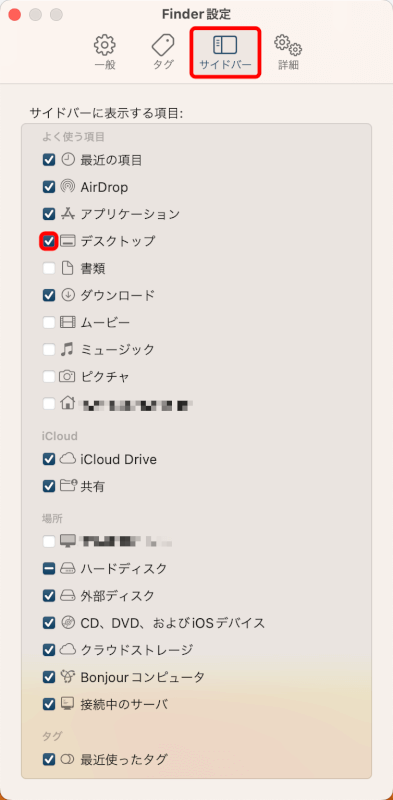Screen dimensions: 393x800
Task: Enable the 書類 checkbox
Action: pos(48,268)
